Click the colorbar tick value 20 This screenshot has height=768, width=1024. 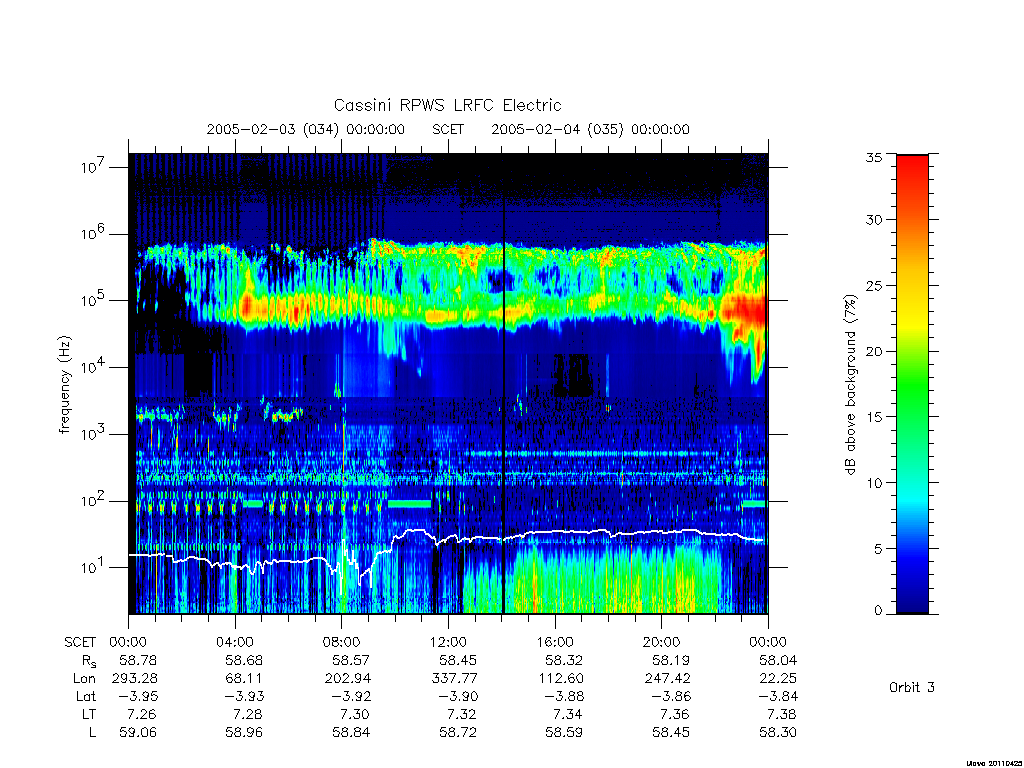873,351
